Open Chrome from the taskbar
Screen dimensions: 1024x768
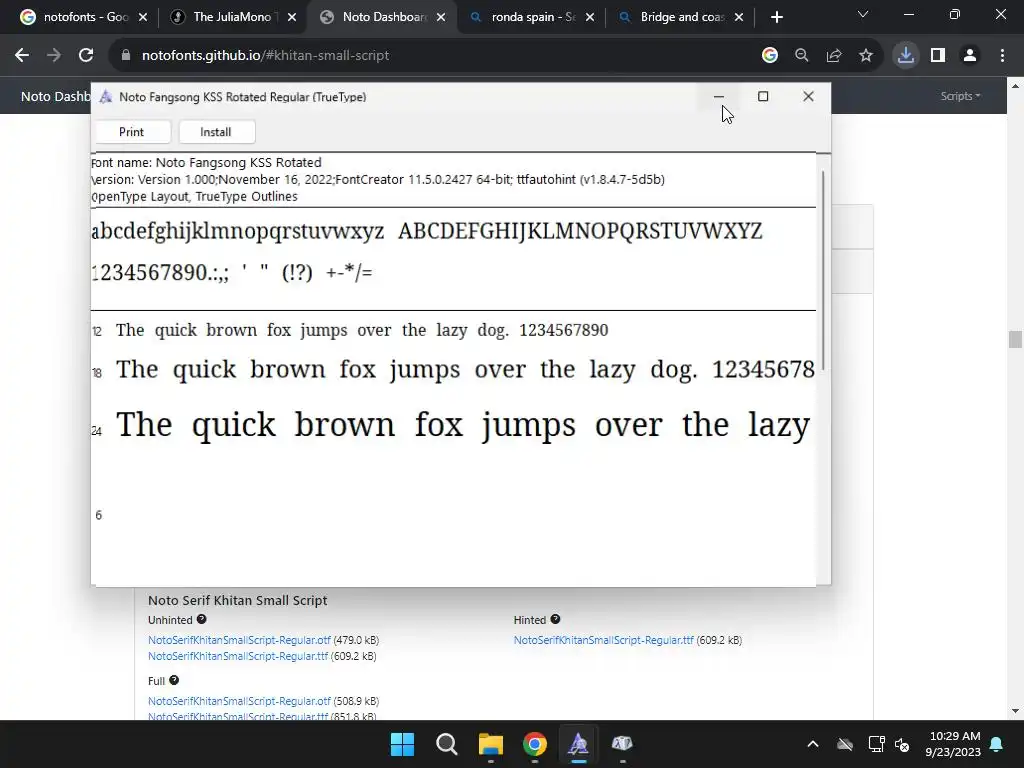[535, 744]
